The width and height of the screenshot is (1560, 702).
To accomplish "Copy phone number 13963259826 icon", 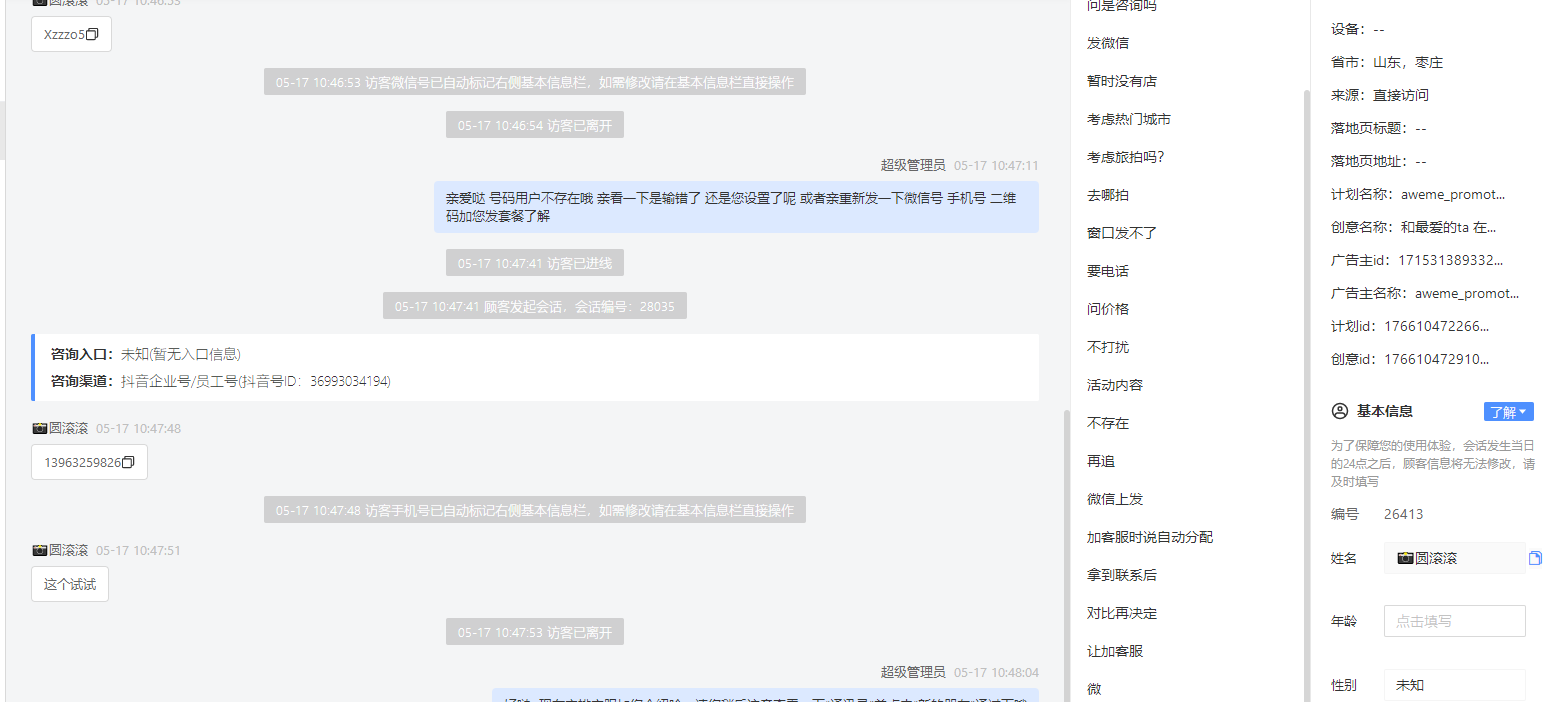I will click(128, 463).
